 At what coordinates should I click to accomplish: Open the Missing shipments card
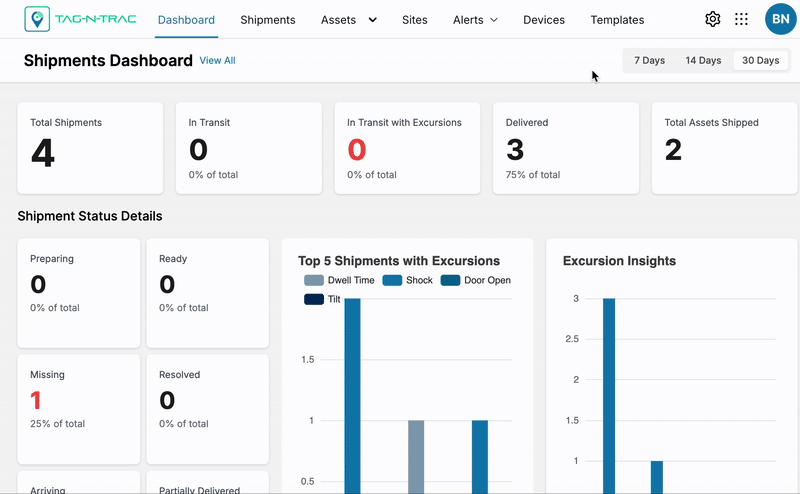pyautogui.click(x=79, y=409)
